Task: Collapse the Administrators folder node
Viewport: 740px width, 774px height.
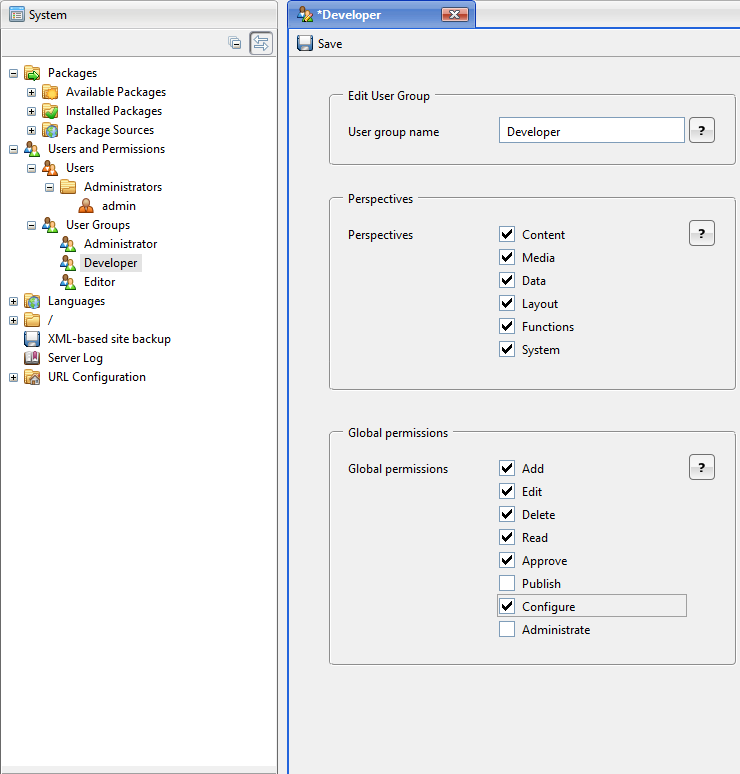Action: pyautogui.click(x=49, y=188)
